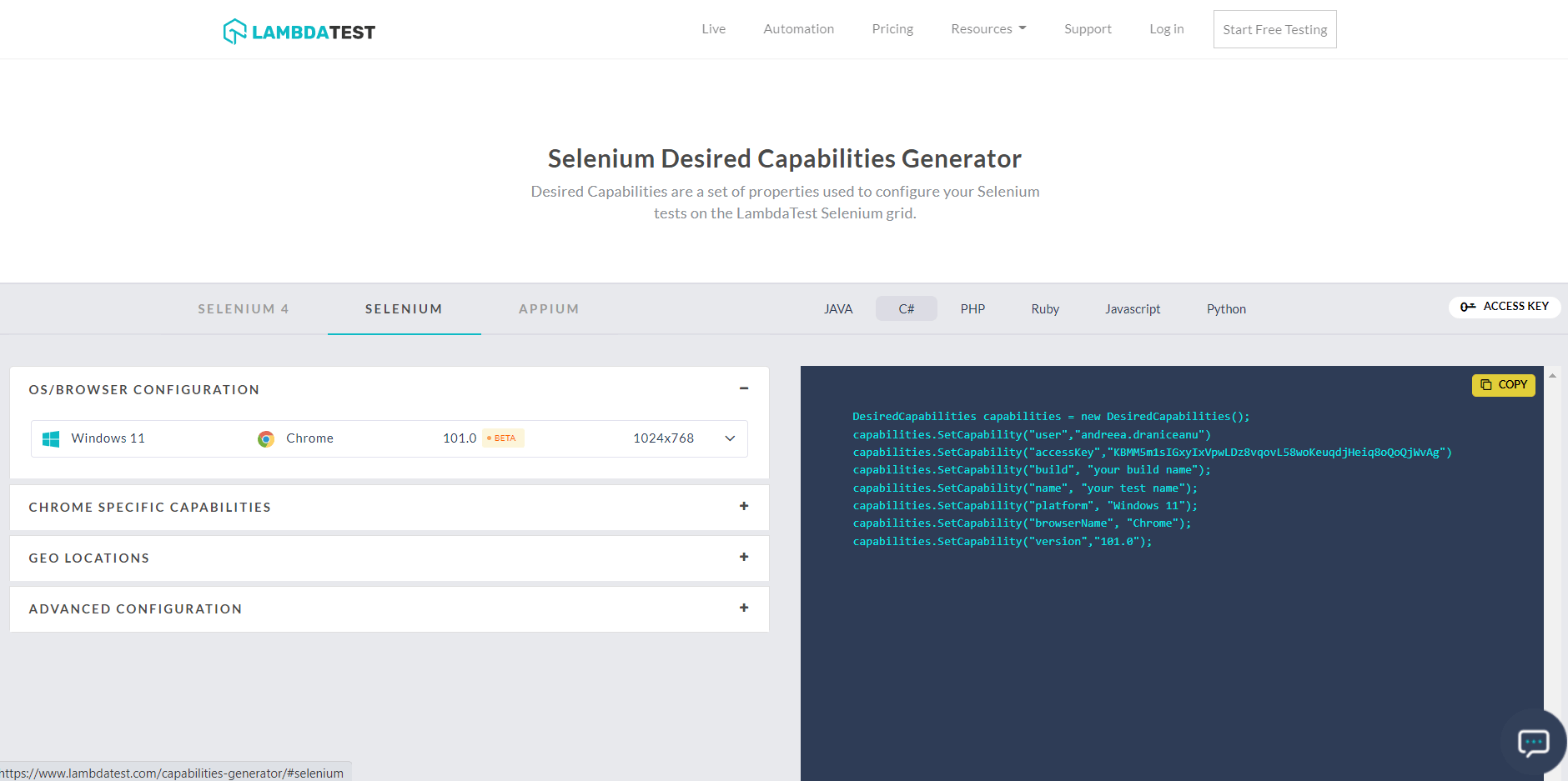1568x781 pixels.
Task: Expand the Geo Locations section
Action: point(743,558)
